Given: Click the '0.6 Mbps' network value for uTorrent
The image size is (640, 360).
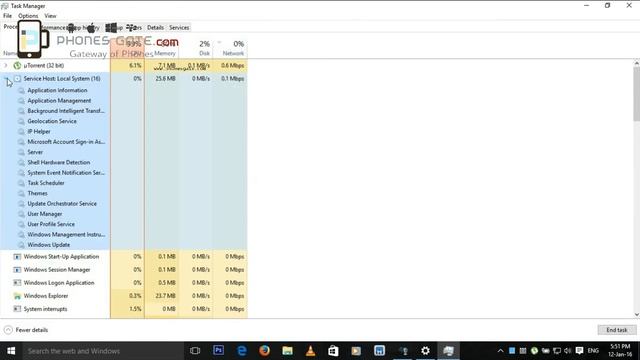Looking at the screenshot, I should point(233,65).
